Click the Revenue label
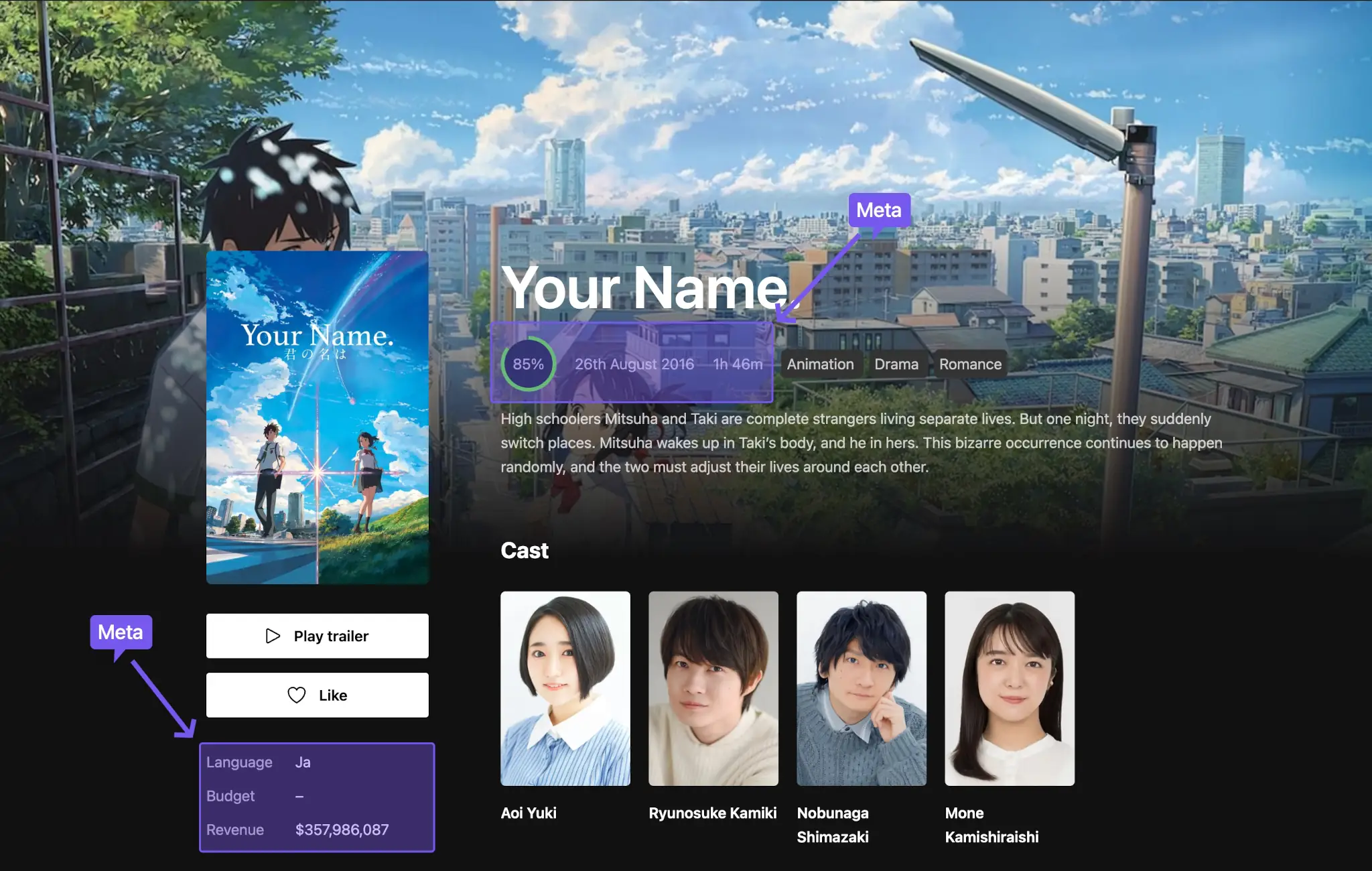The image size is (1372, 871). tap(235, 829)
